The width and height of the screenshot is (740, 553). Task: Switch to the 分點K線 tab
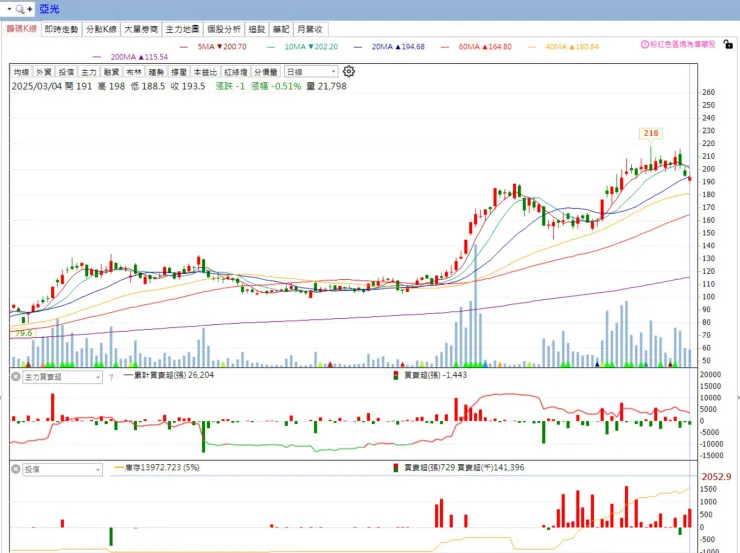pyautogui.click(x=101, y=29)
